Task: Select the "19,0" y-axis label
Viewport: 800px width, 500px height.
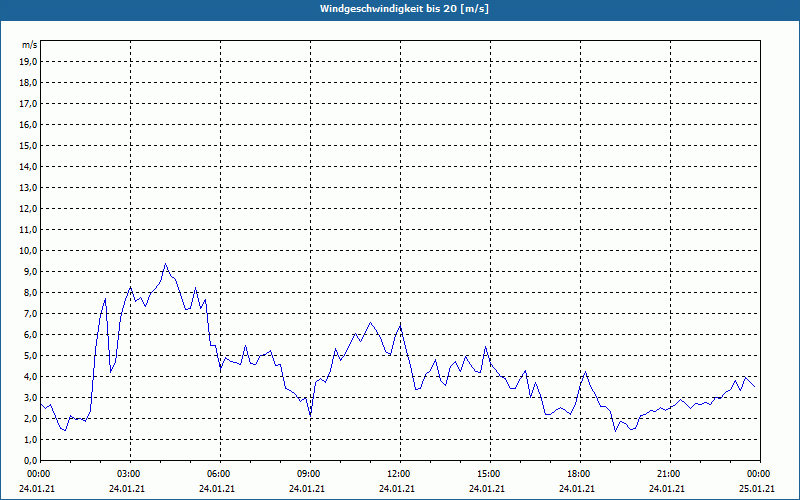Action: (x=28, y=62)
